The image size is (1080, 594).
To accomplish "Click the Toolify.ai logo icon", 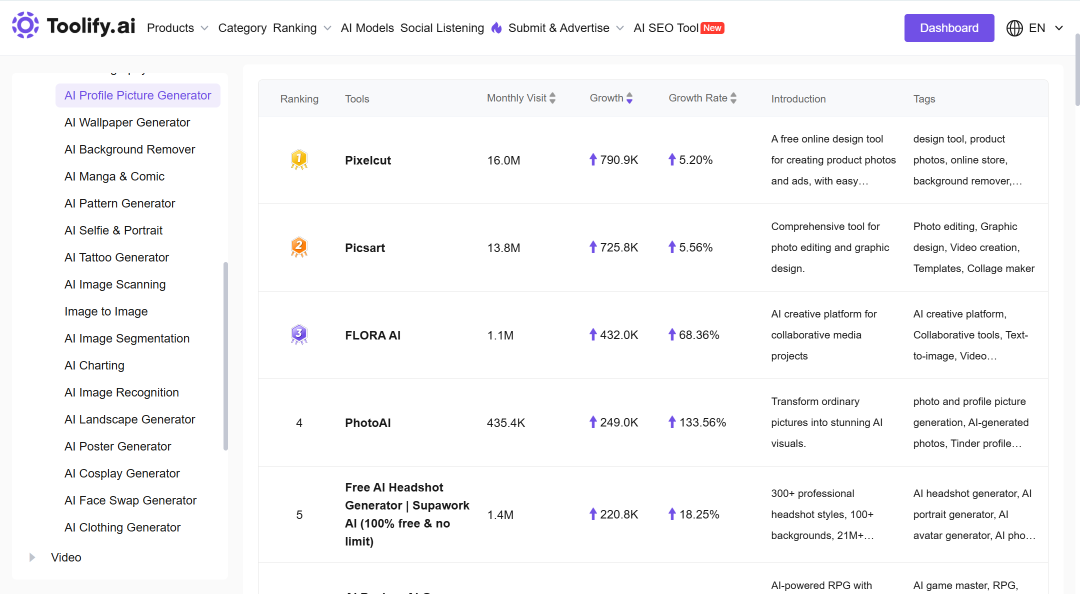I will (25, 25).
